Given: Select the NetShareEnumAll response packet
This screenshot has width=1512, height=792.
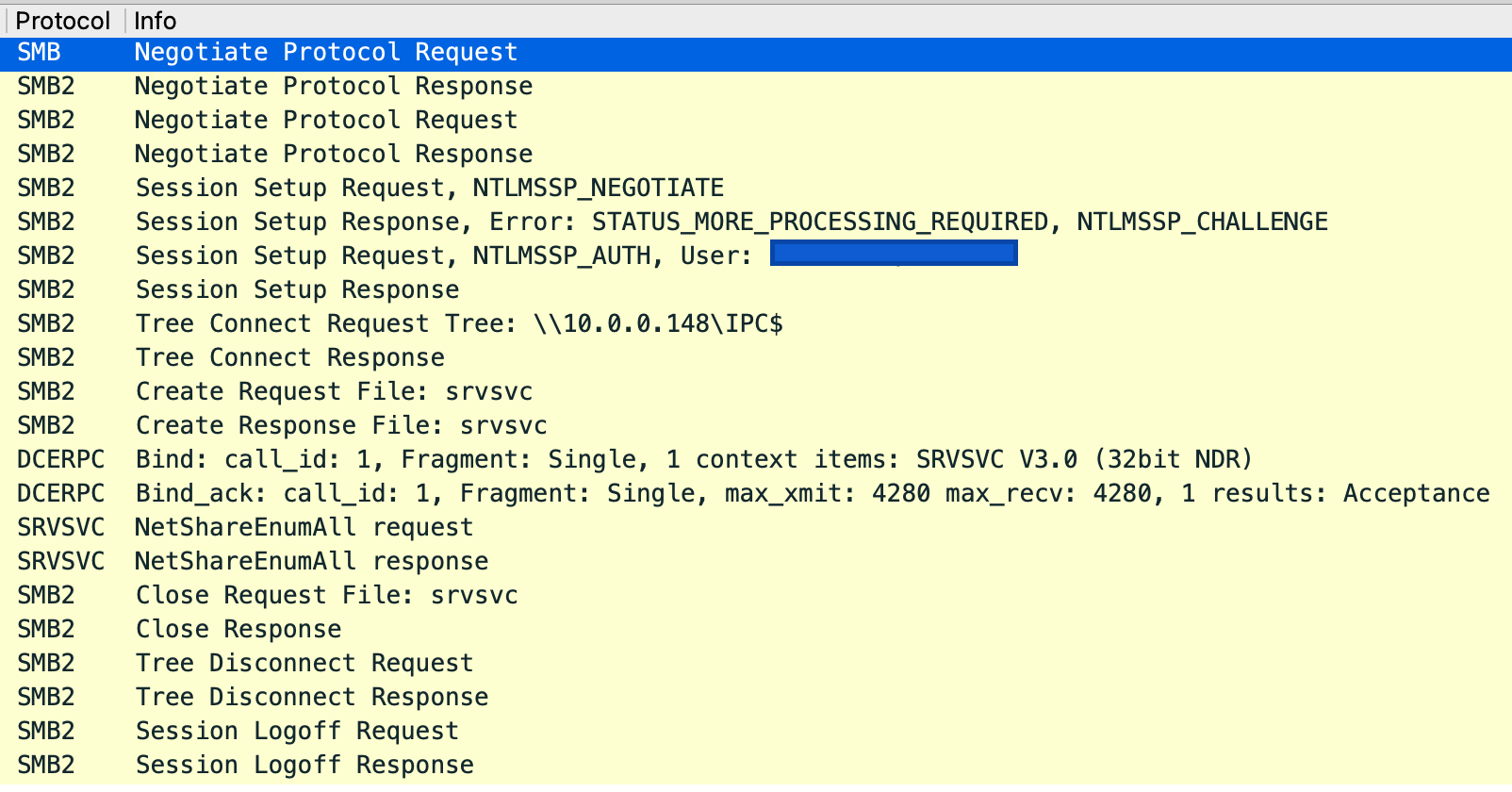Looking at the screenshot, I should (x=311, y=562).
